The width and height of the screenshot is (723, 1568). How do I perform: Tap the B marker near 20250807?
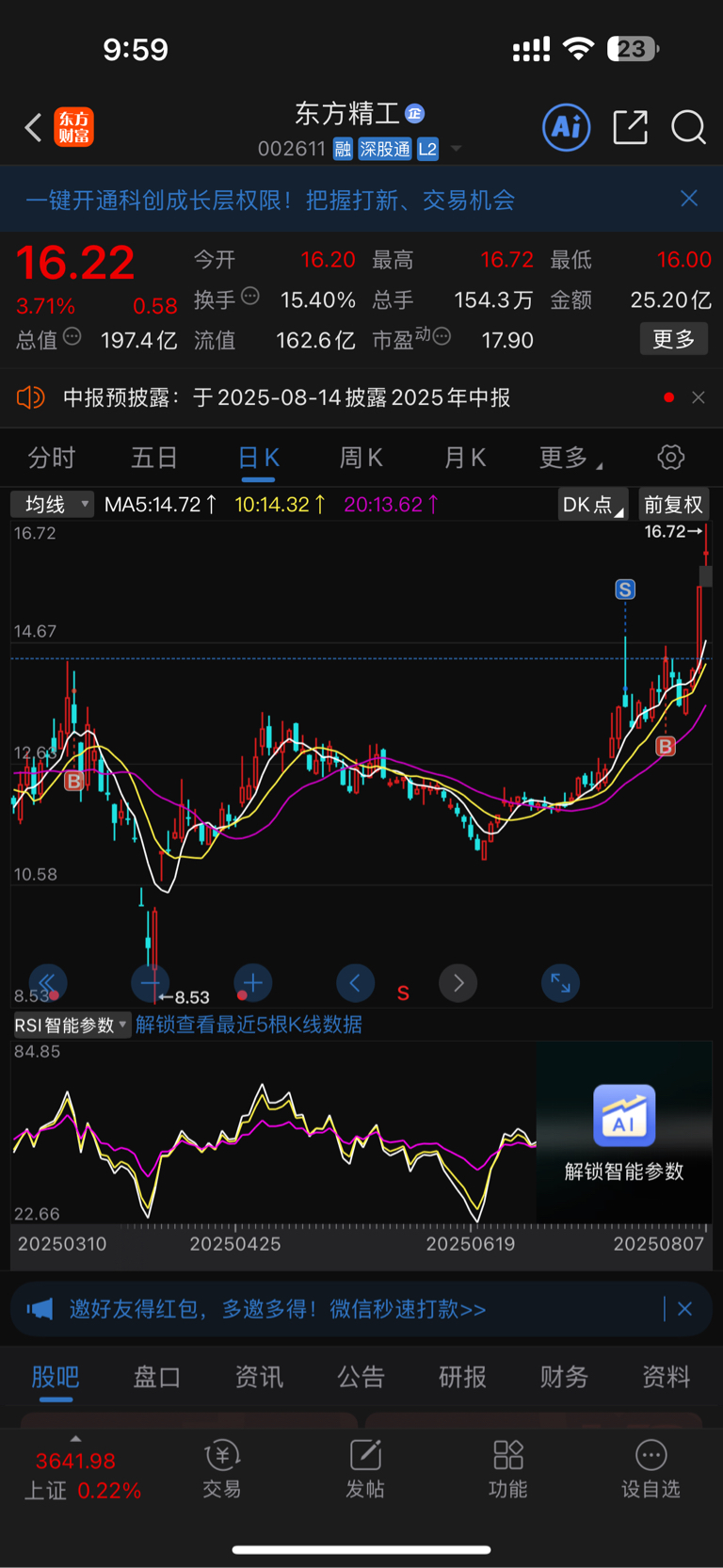click(666, 747)
